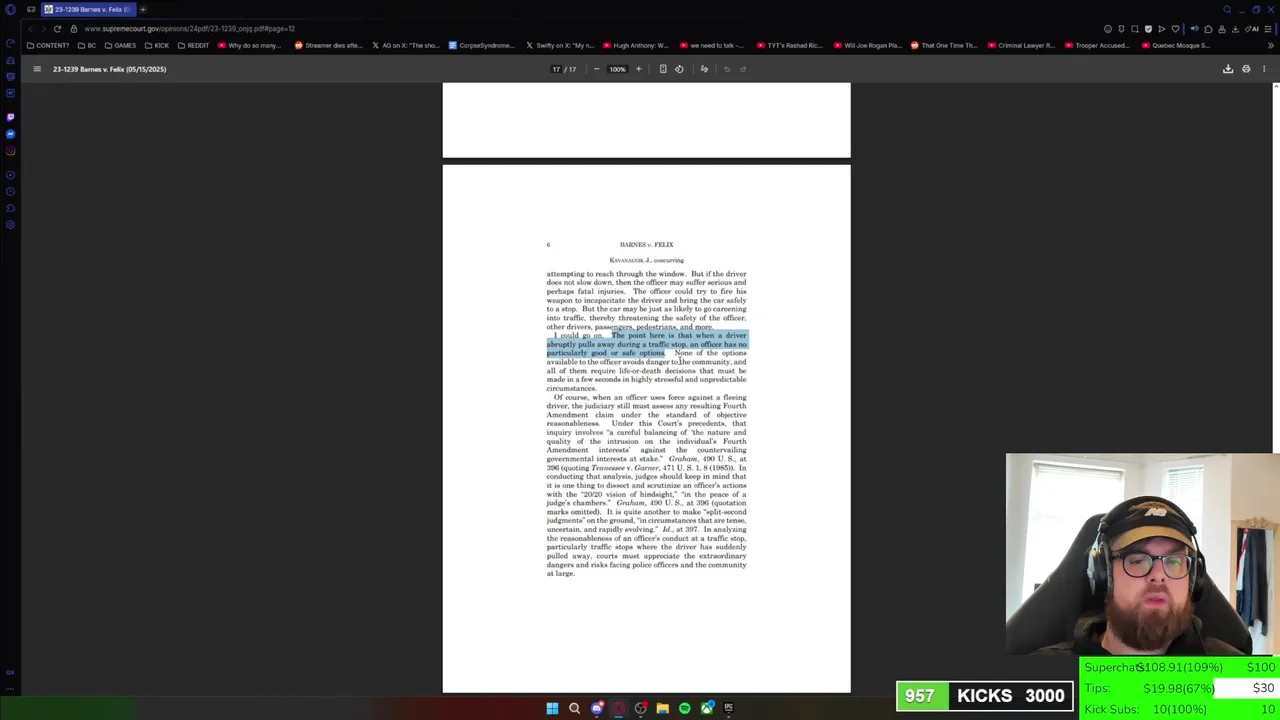Open the PDF more actions menu
Viewport: 1280px width, 720px height.
point(1264,69)
